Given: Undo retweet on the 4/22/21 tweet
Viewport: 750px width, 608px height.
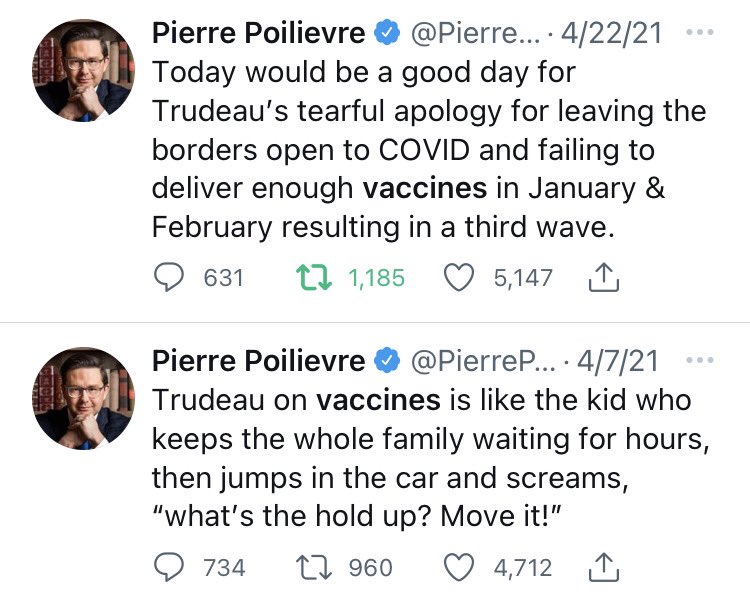Looking at the screenshot, I should (x=311, y=277).
